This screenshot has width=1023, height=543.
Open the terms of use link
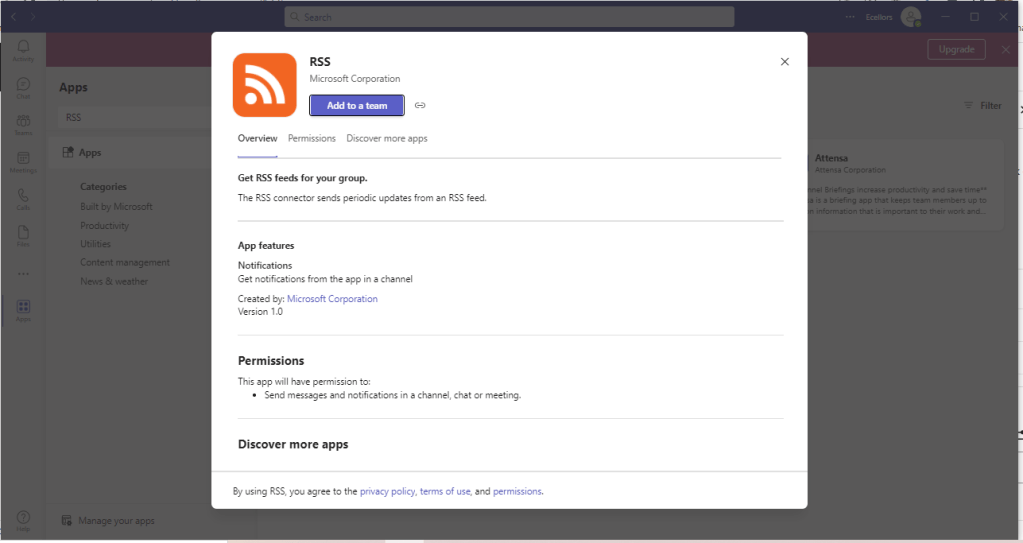point(444,491)
